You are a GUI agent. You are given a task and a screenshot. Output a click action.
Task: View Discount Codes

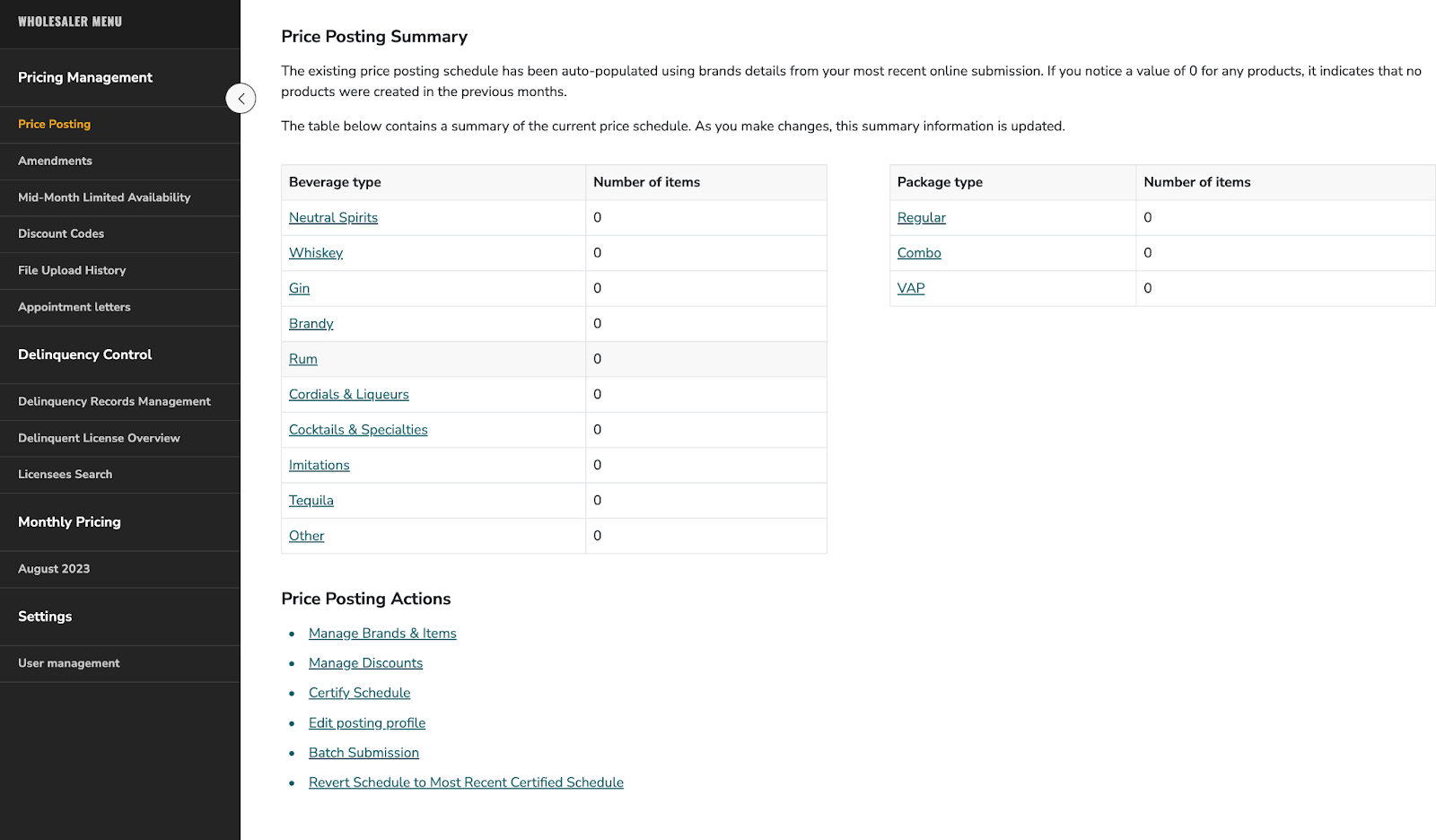(x=60, y=233)
